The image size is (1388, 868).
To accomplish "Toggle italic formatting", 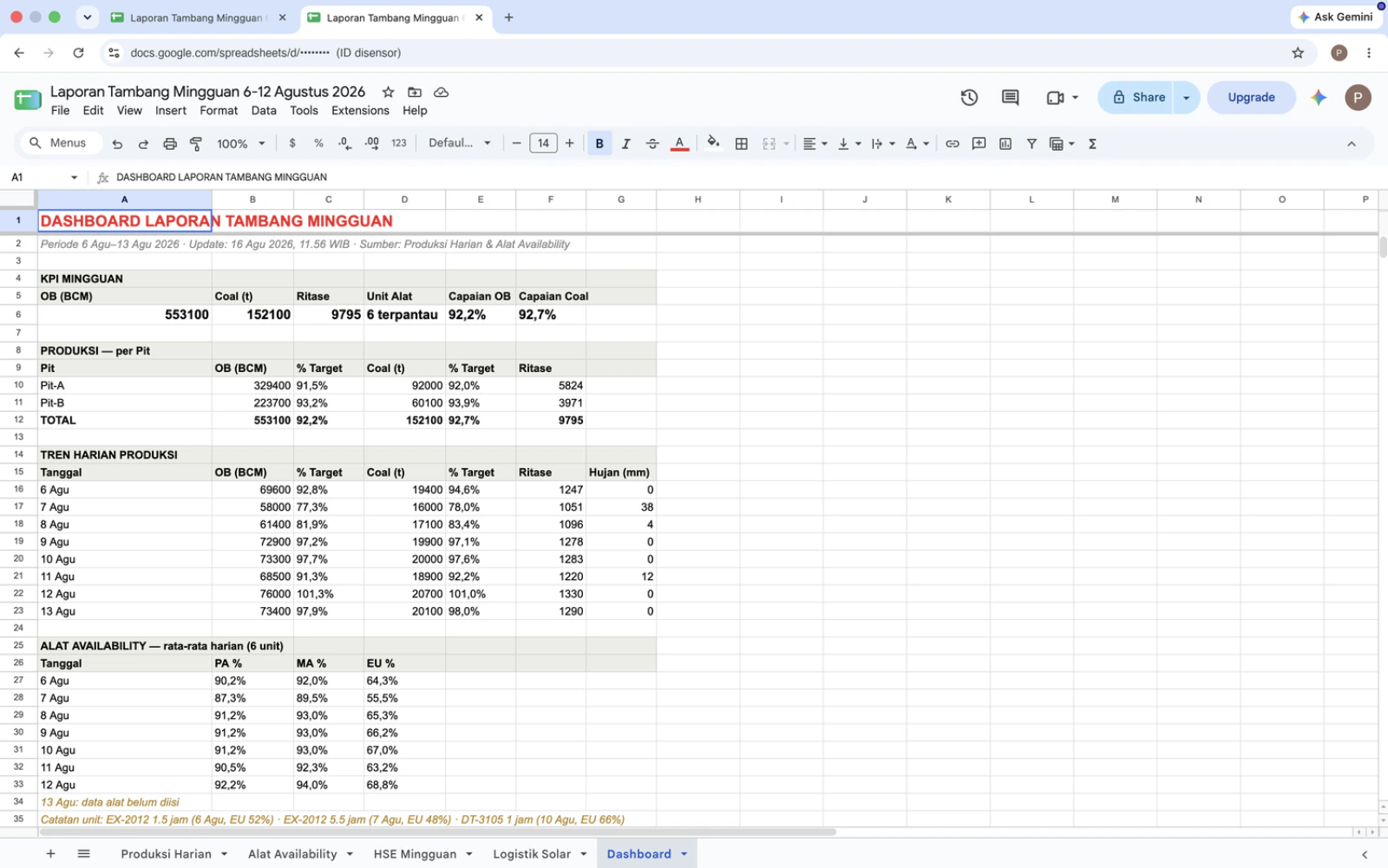I will (x=625, y=144).
